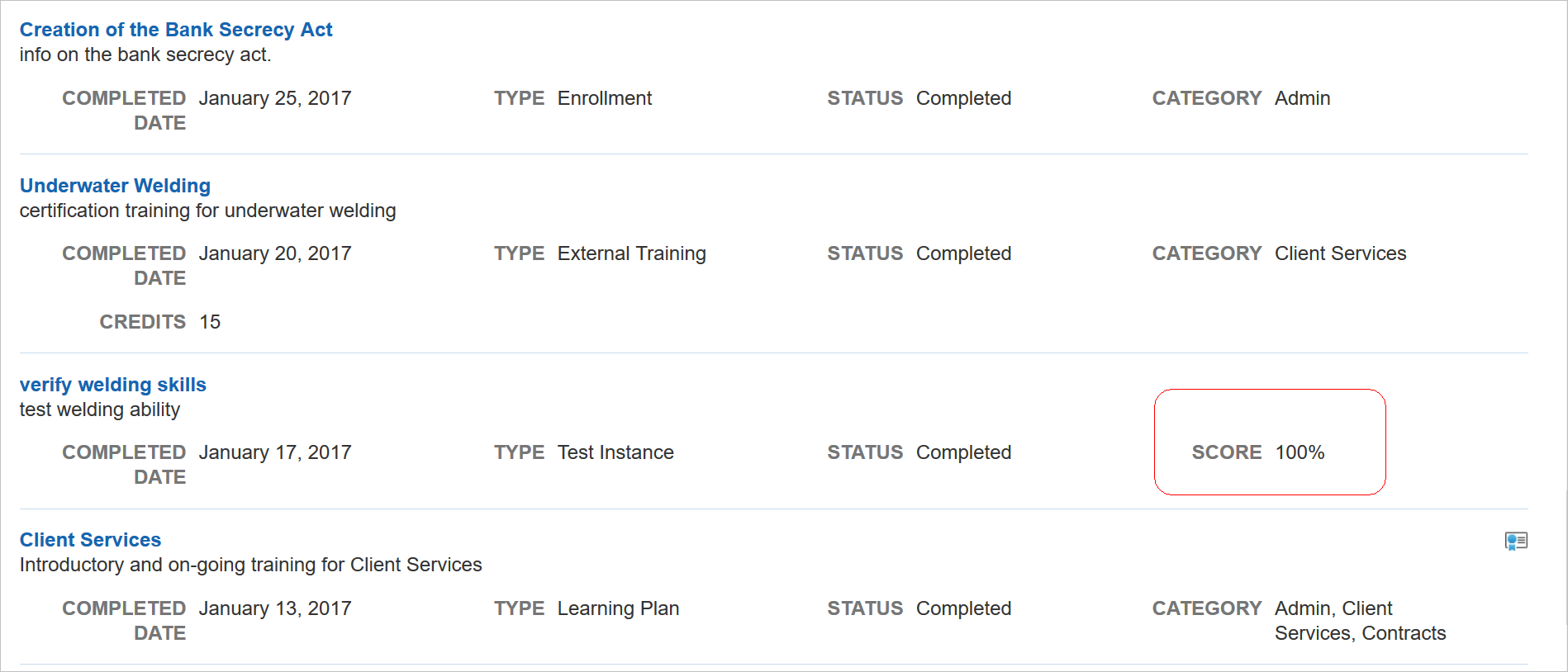Click the SCORE 100% value

point(1300,452)
